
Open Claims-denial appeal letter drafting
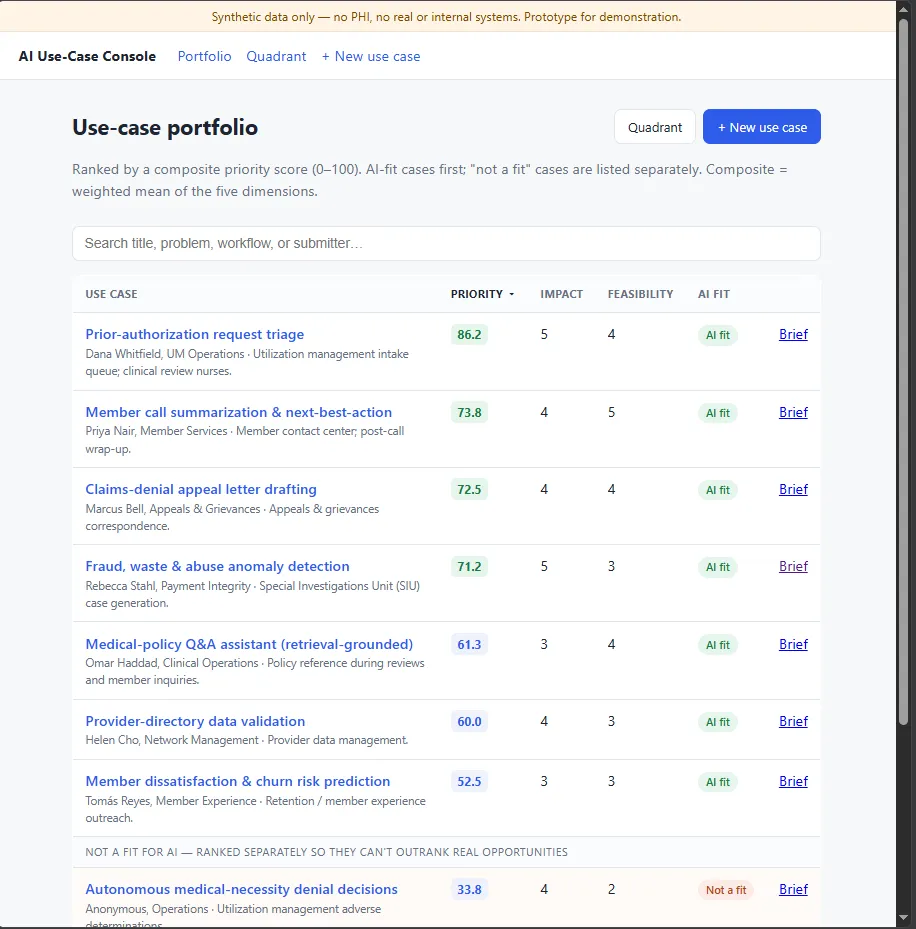tap(201, 489)
